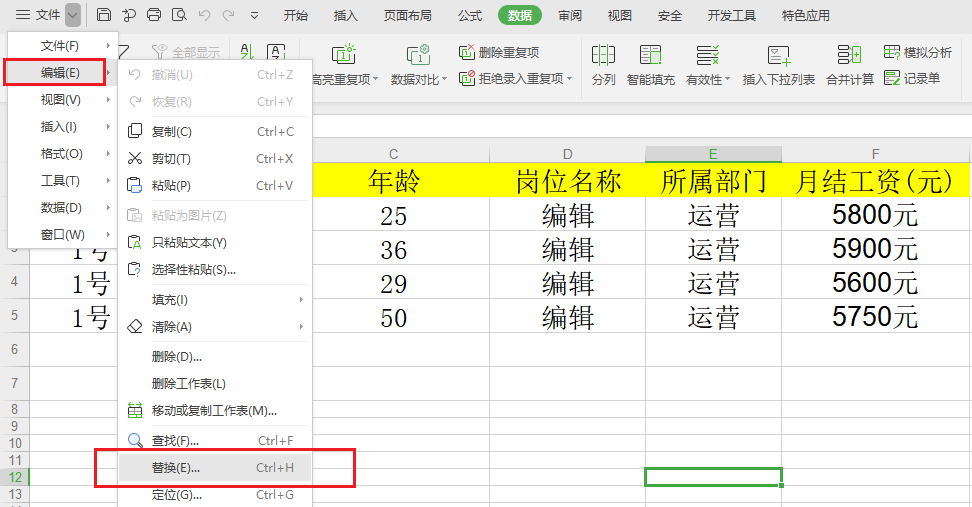Switch to the 页面布局 ribbon tab
Image resolution: width=972 pixels, height=507 pixels.
pyautogui.click(x=407, y=15)
